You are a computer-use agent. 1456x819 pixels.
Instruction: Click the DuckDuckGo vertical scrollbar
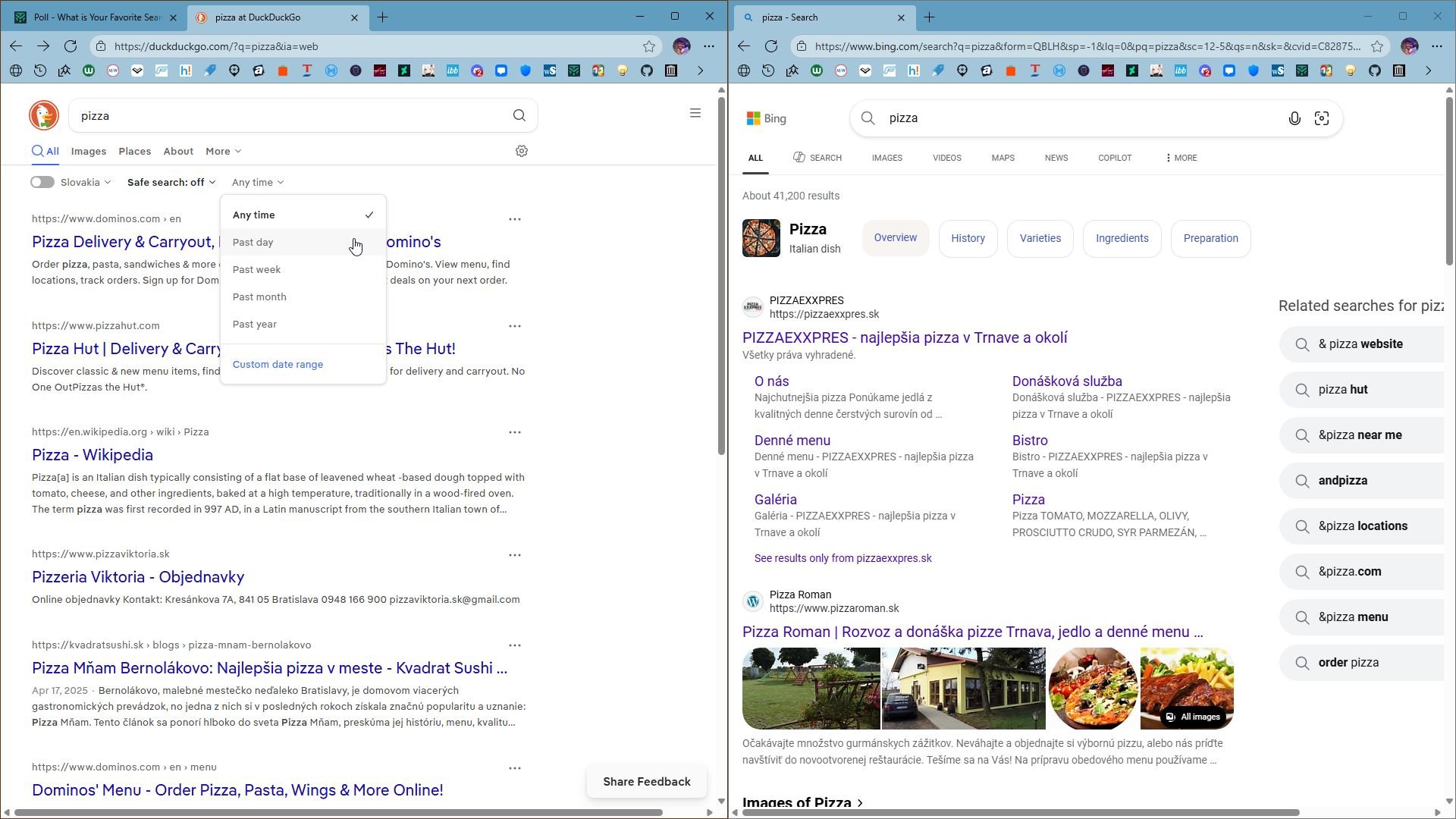coord(721,275)
